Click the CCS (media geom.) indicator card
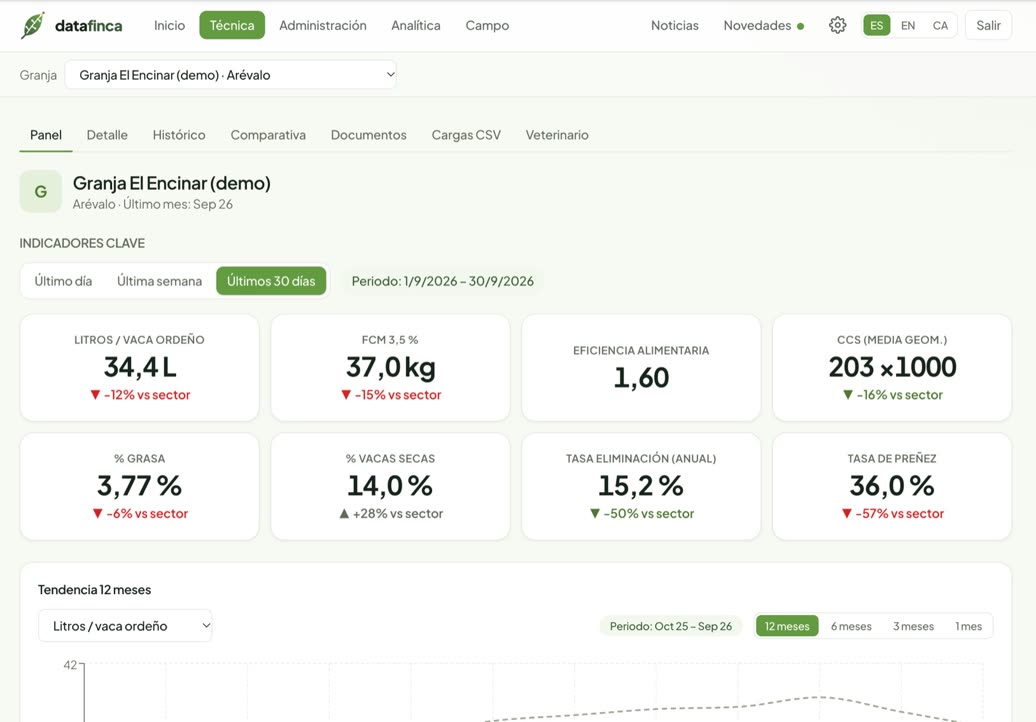This screenshot has height=722, width=1036. tap(892, 367)
